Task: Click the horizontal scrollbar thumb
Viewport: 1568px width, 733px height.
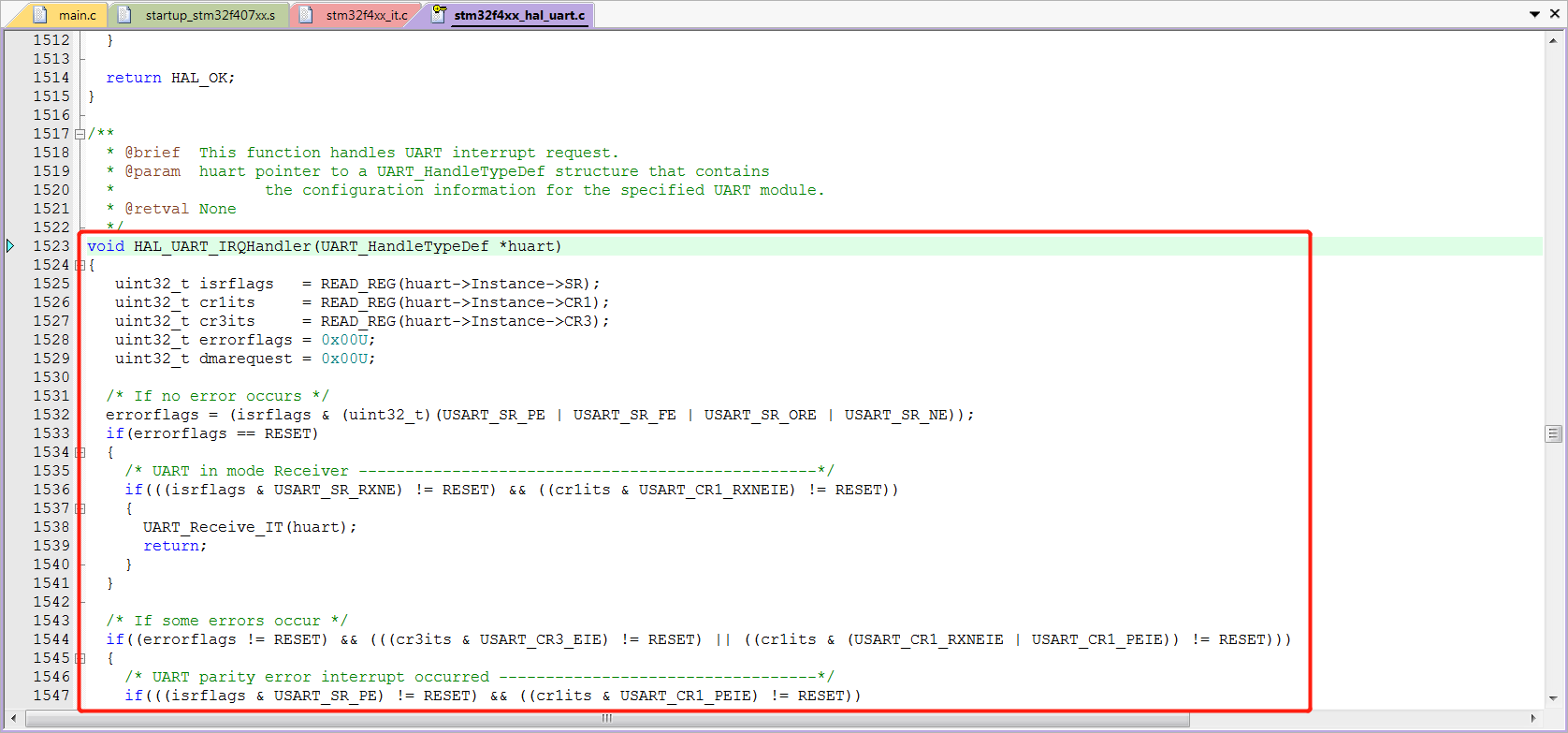Action: pos(607,719)
